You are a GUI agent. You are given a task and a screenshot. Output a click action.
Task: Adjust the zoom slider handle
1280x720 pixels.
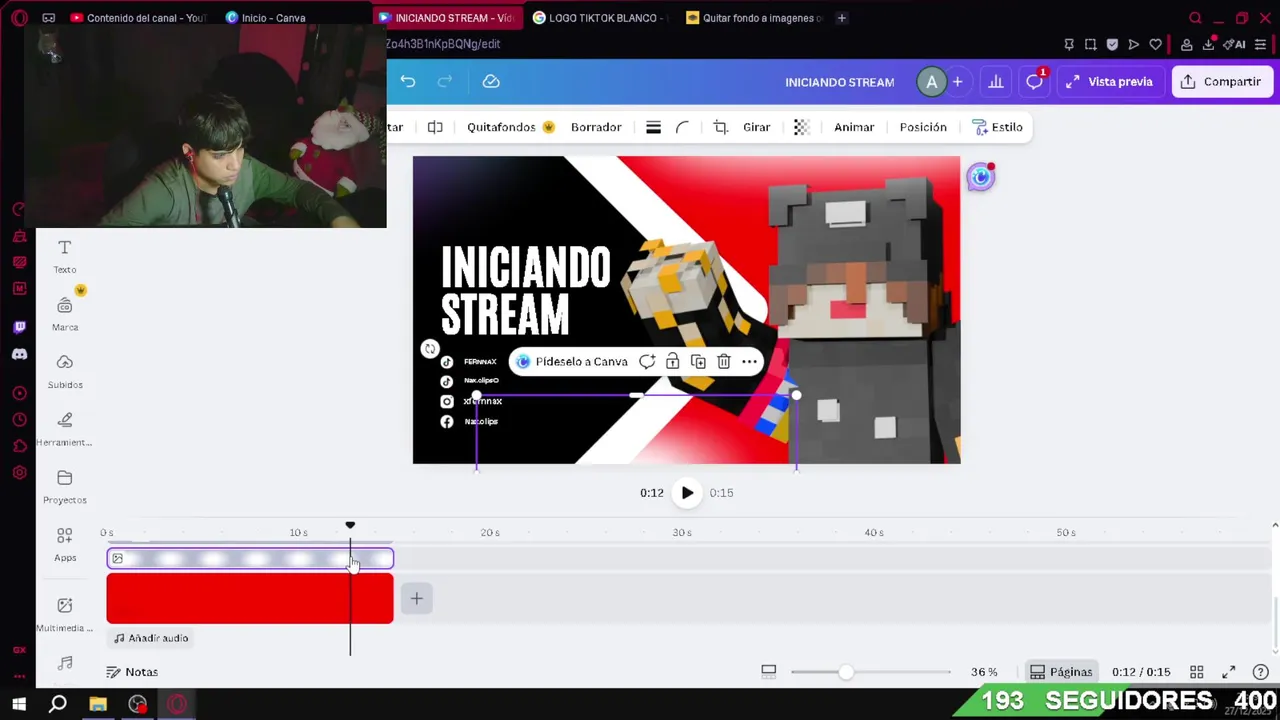846,672
